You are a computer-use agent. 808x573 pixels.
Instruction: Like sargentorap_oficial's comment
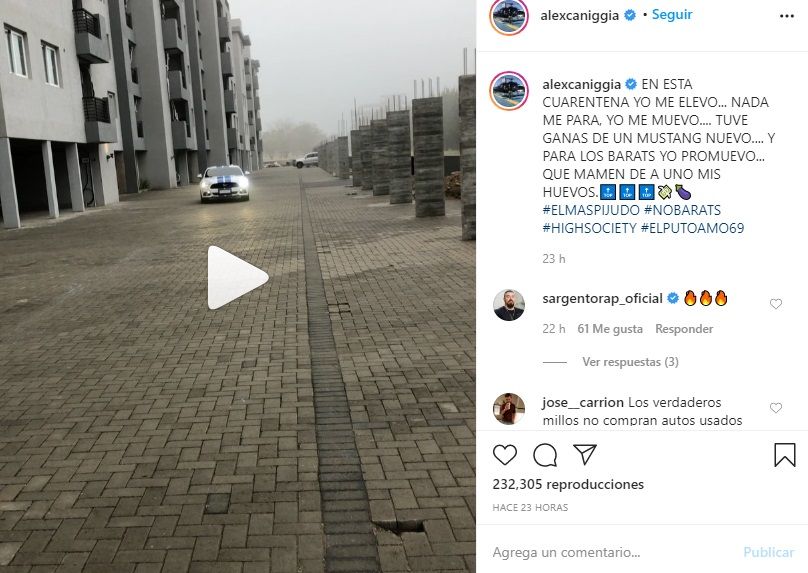click(x=776, y=304)
